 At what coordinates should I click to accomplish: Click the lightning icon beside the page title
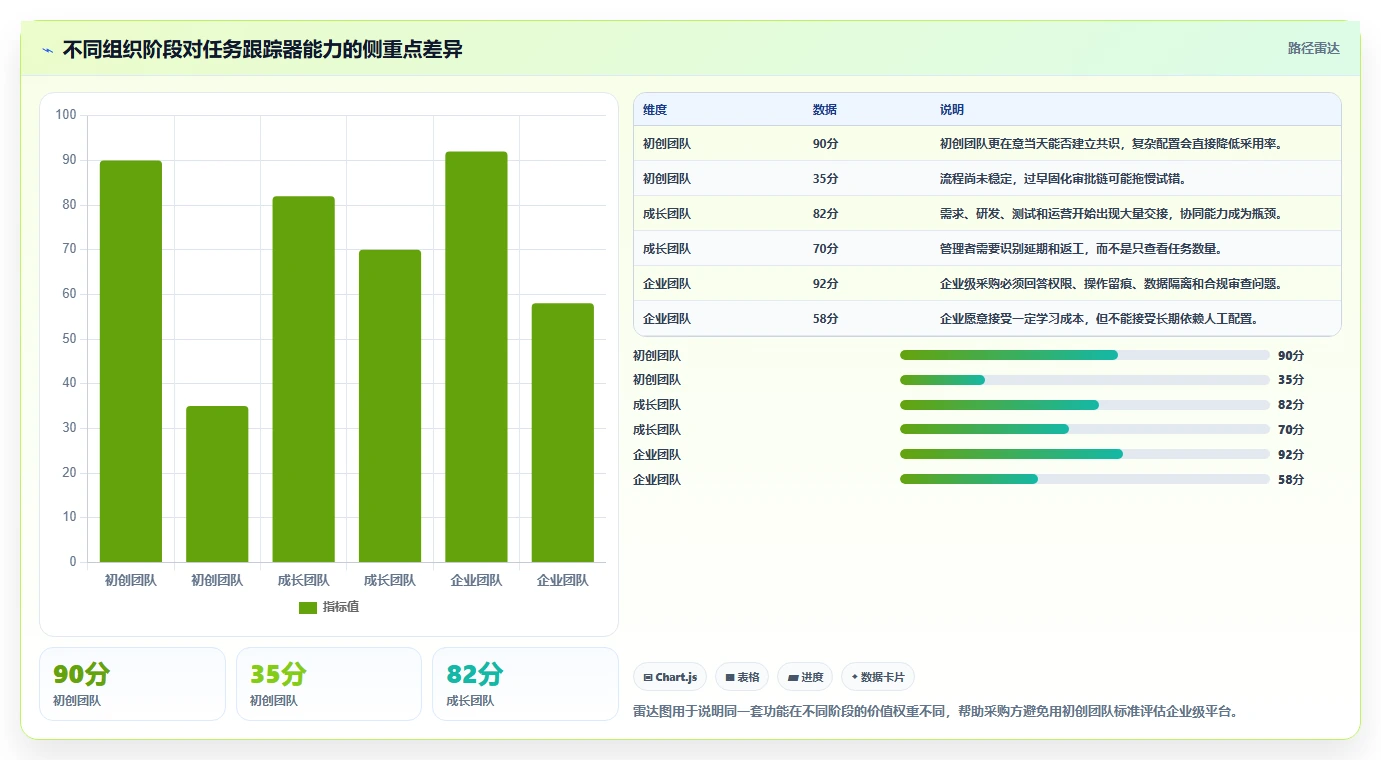pos(48,49)
